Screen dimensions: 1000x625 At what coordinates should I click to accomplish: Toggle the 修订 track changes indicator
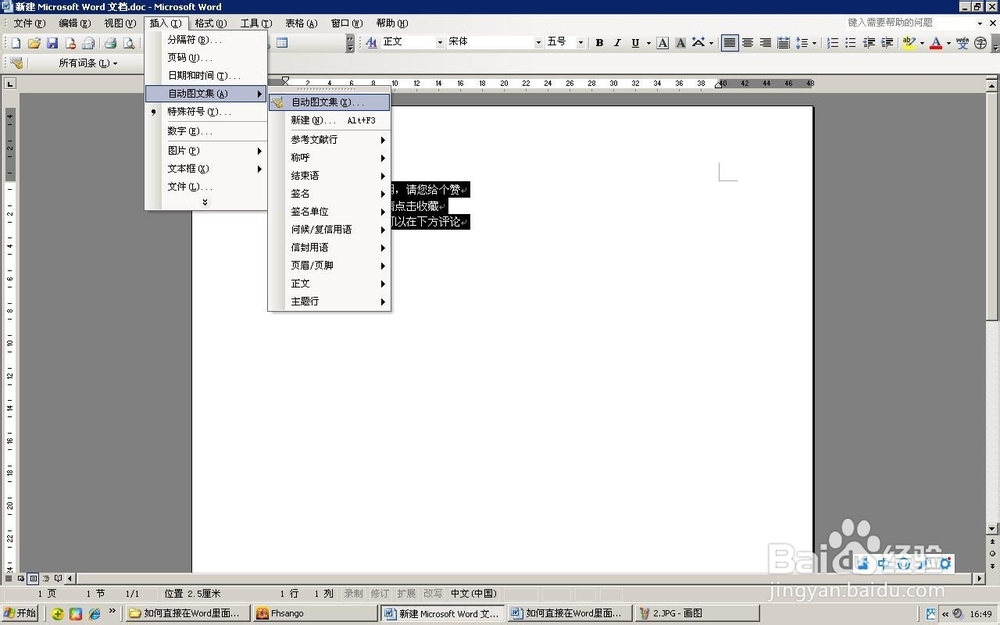tap(379, 593)
